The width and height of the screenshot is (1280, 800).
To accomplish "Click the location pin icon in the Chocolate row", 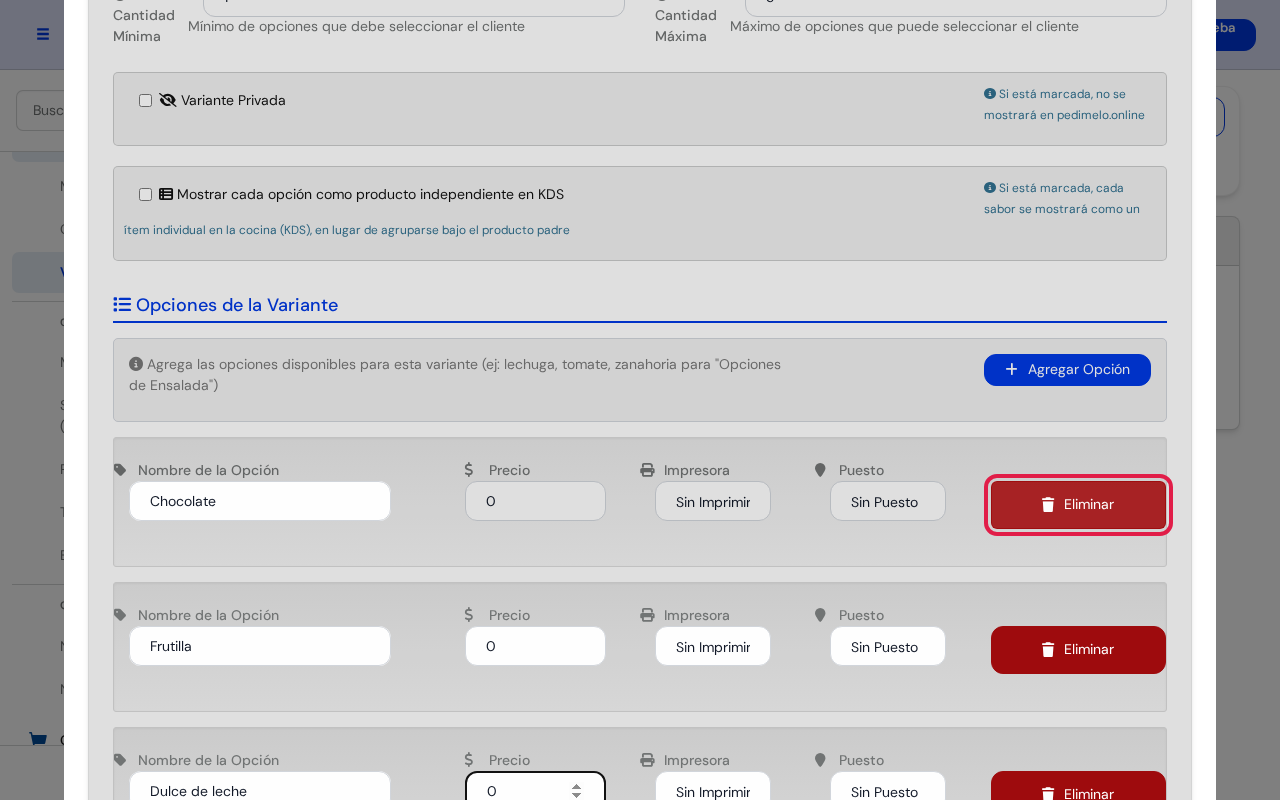I will point(820,470).
